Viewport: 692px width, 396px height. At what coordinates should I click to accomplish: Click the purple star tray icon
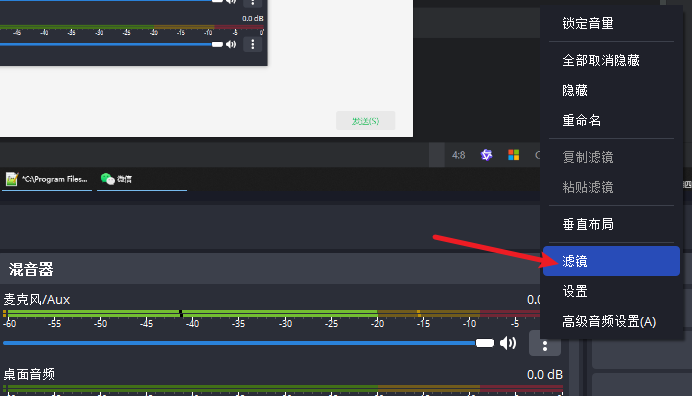point(486,155)
